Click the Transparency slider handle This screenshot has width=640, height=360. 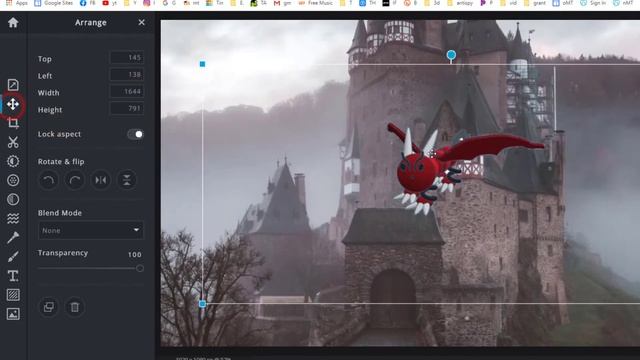[140, 269]
